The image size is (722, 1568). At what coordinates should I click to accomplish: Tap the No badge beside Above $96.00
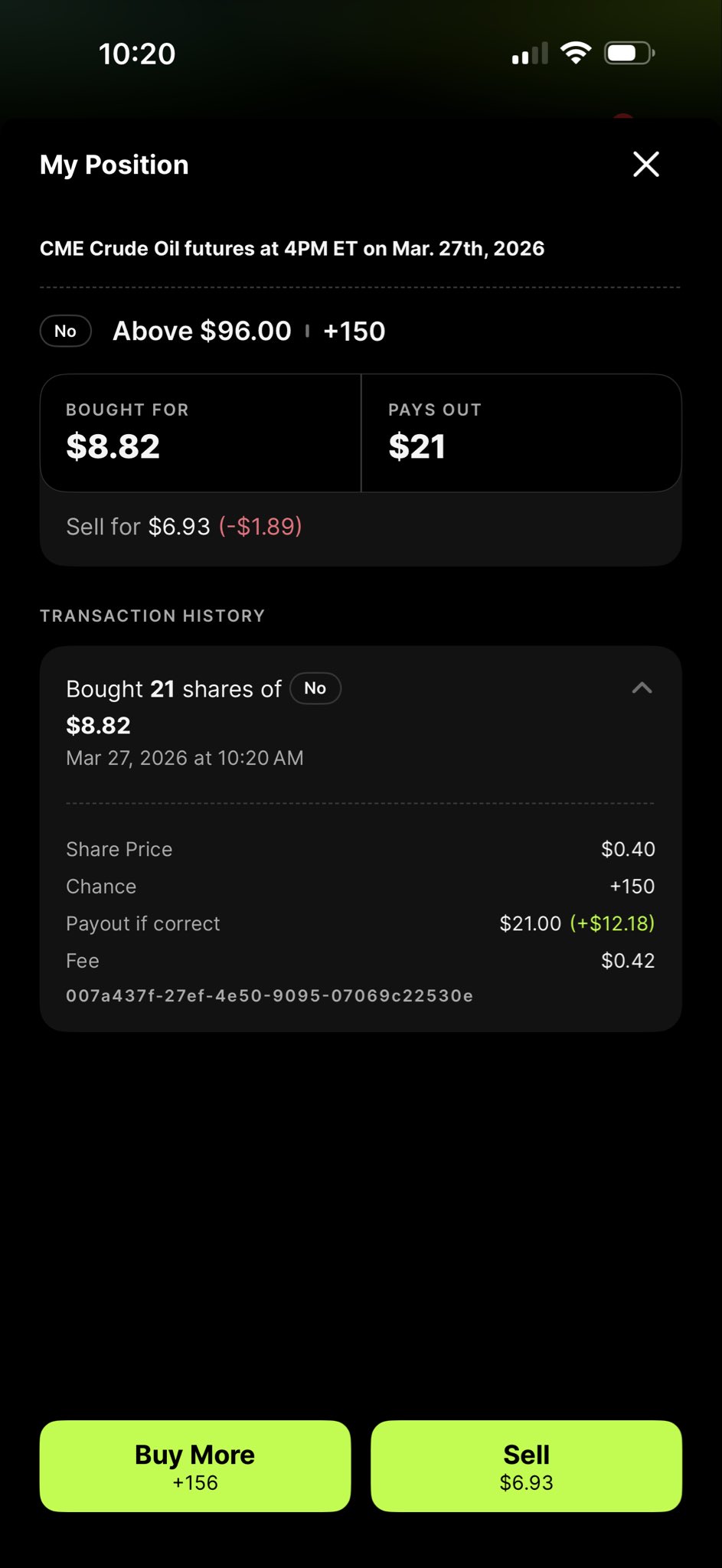(66, 332)
